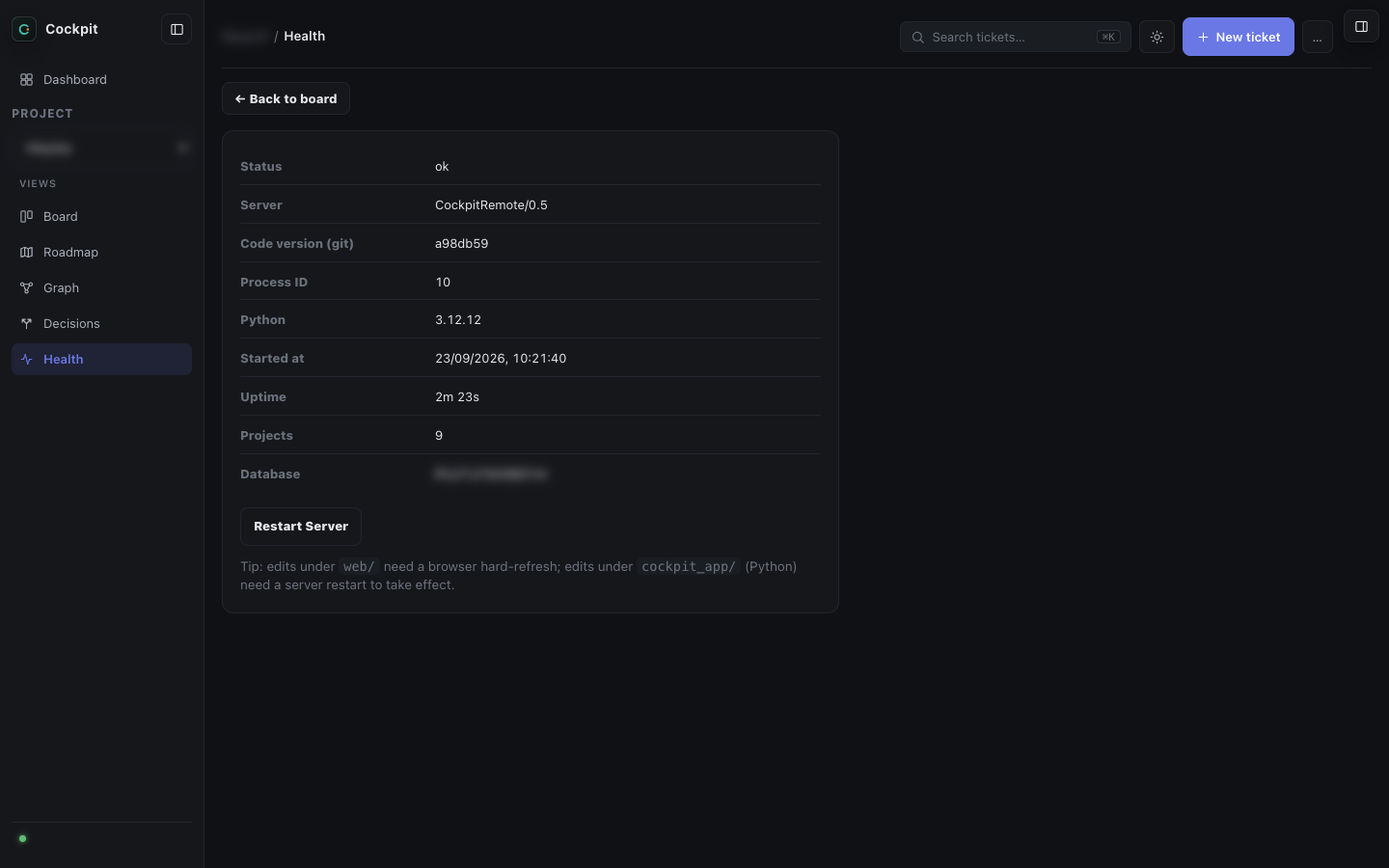Click the Dashboard grid icon
This screenshot has width=1389, height=868.
click(26, 79)
